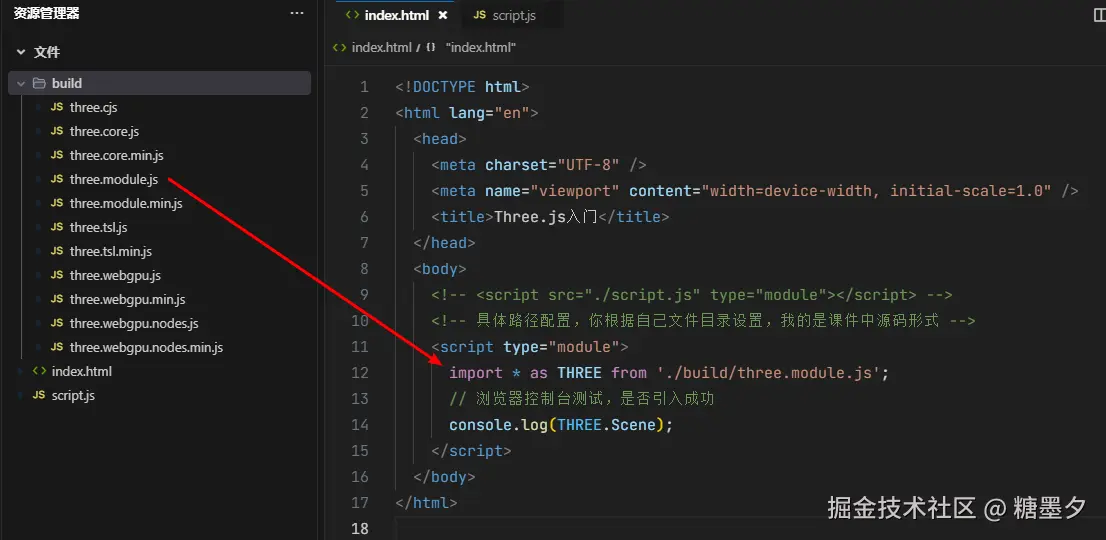Image resolution: width=1106 pixels, height=540 pixels.
Task: Click the HTML icon beside index.html in tree
Action: point(40,371)
